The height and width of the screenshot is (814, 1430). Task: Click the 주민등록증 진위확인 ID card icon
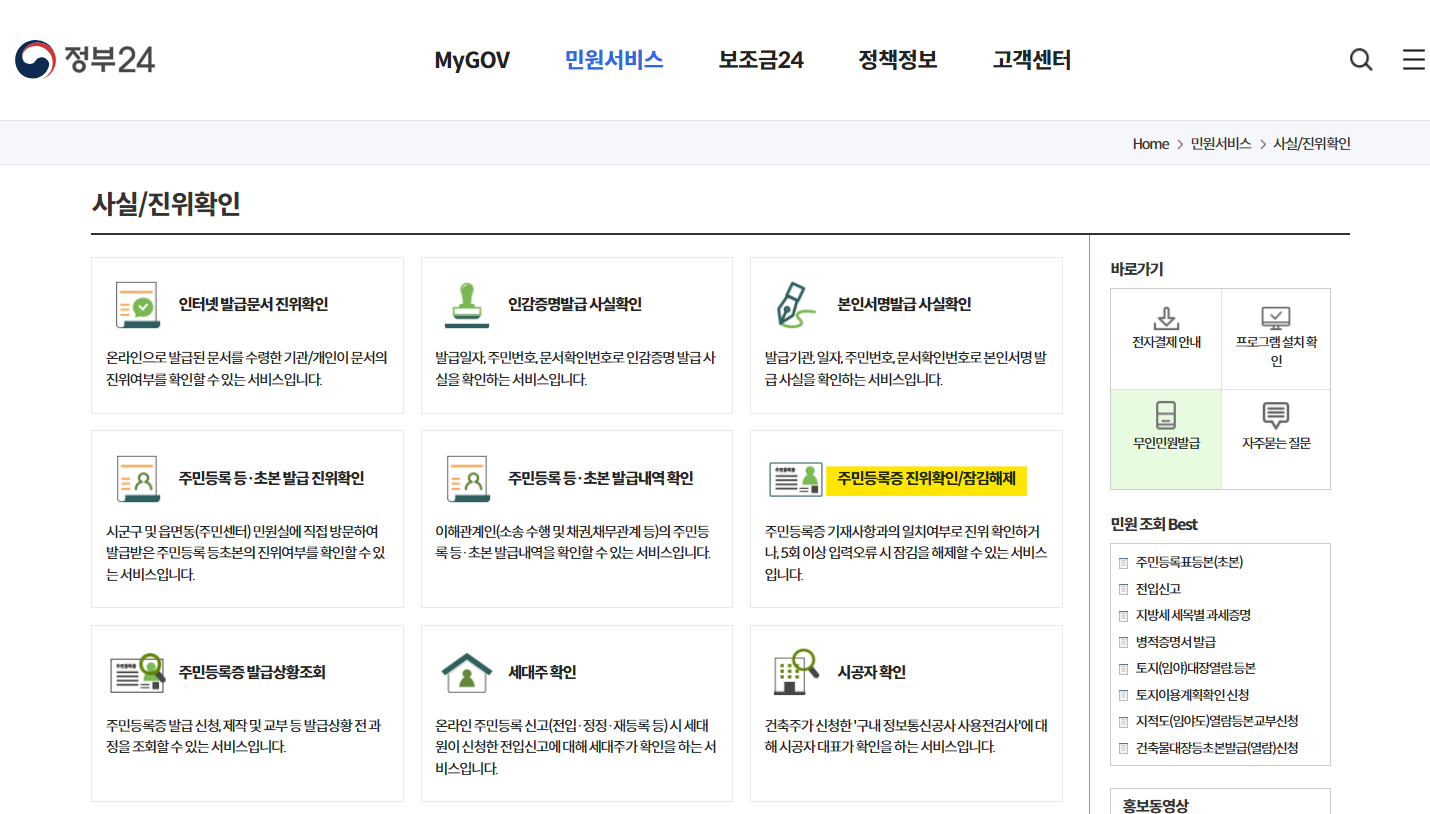pyautogui.click(x=796, y=480)
